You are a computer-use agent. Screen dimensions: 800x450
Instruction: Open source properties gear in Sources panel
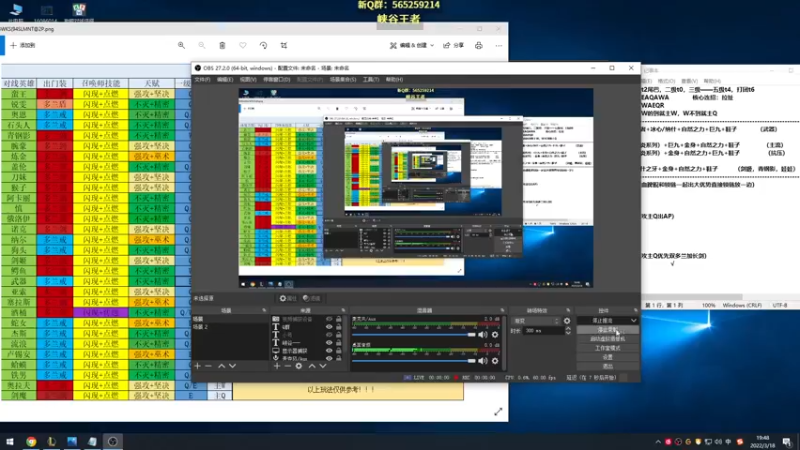click(x=299, y=366)
